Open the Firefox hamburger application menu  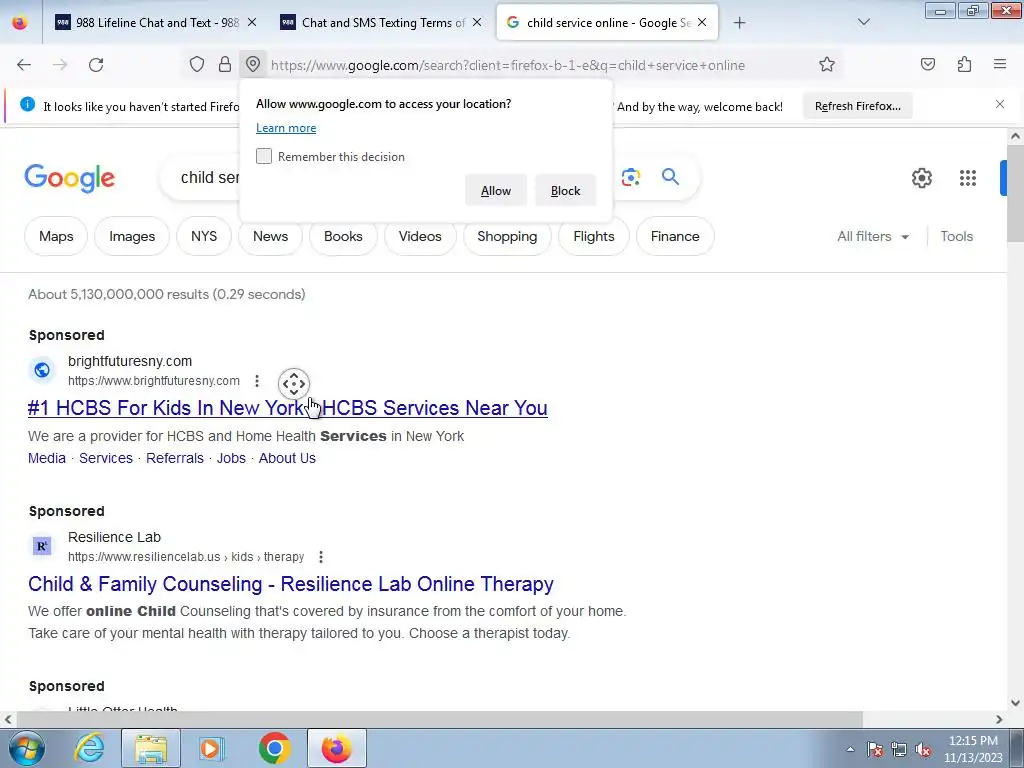click(x=1000, y=64)
